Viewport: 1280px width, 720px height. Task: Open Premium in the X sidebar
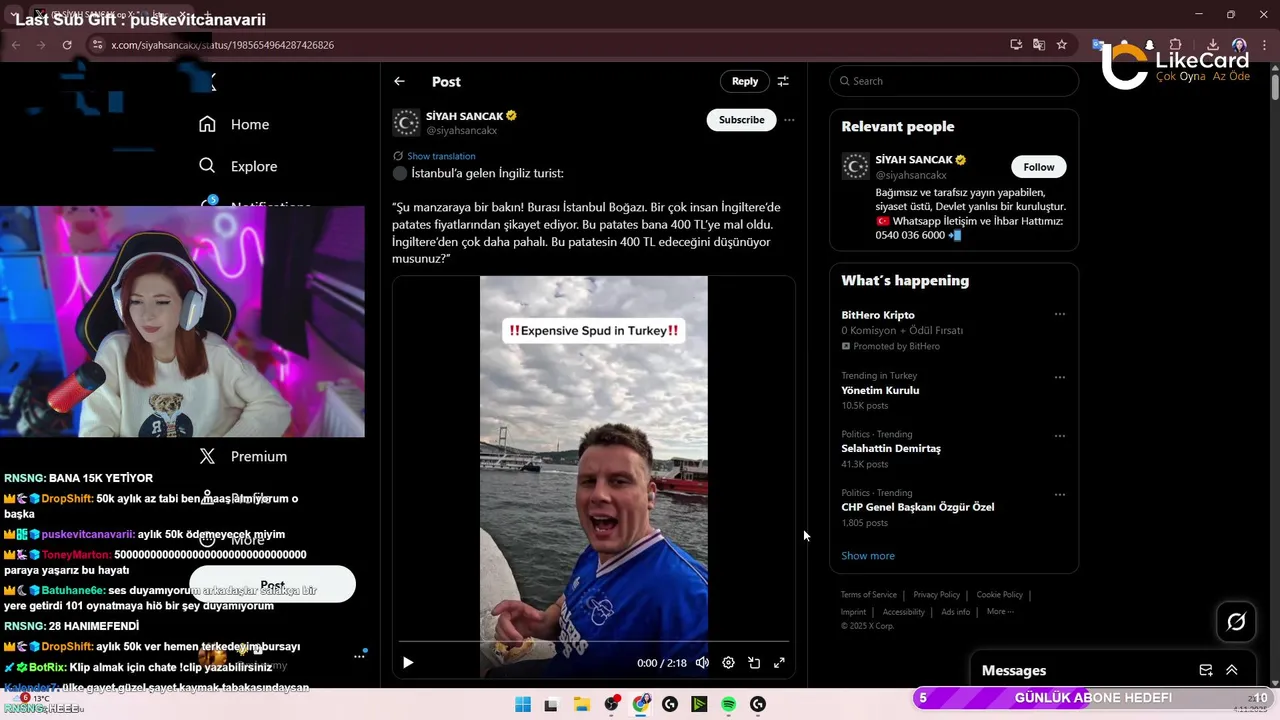pos(243,456)
